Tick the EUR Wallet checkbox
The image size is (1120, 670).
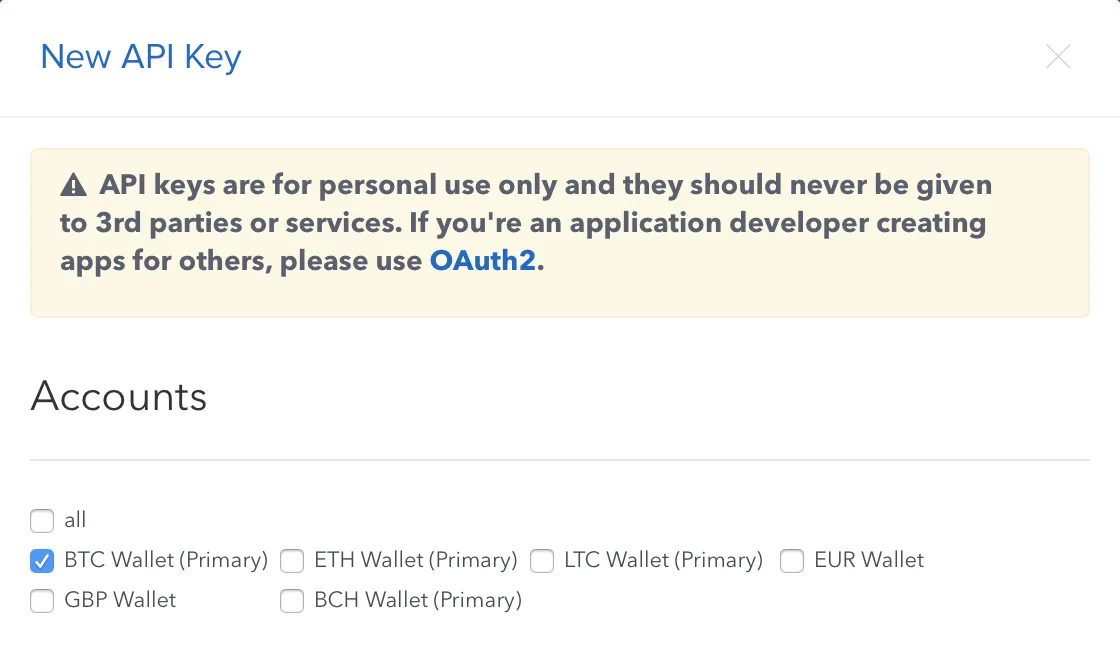click(x=792, y=561)
